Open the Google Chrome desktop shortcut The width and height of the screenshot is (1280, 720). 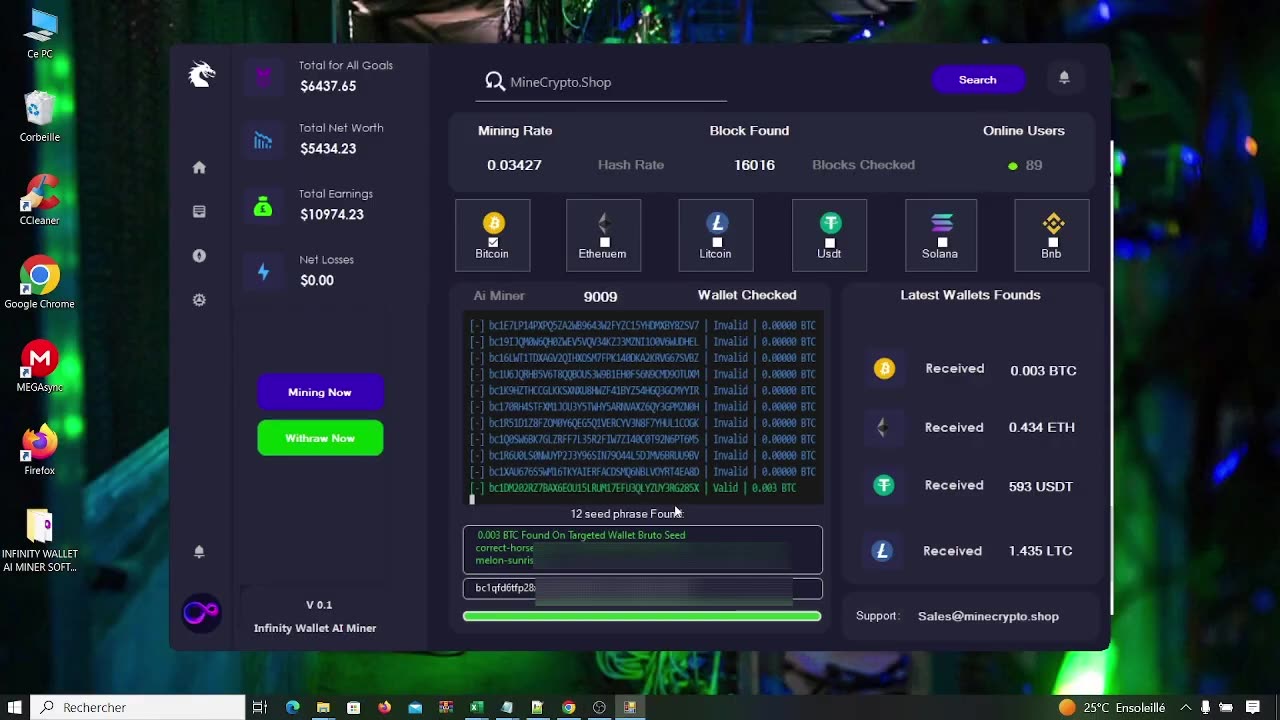pos(40,283)
